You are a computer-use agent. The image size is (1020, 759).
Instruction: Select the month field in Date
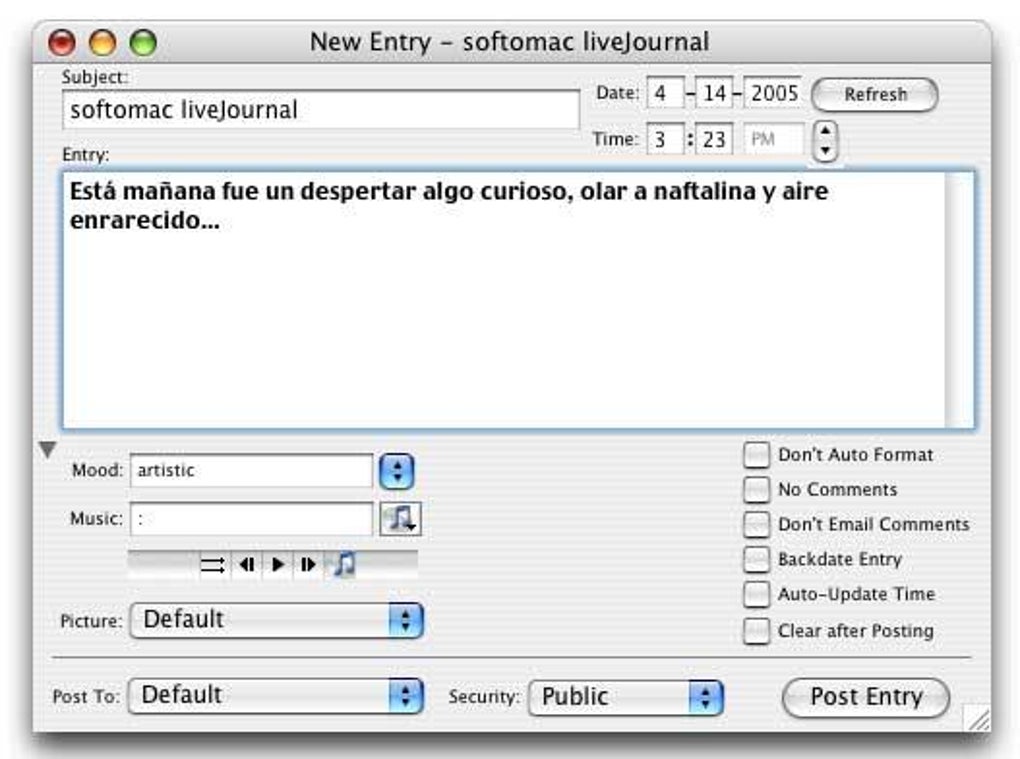pyautogui.click(x=665, y=93)
